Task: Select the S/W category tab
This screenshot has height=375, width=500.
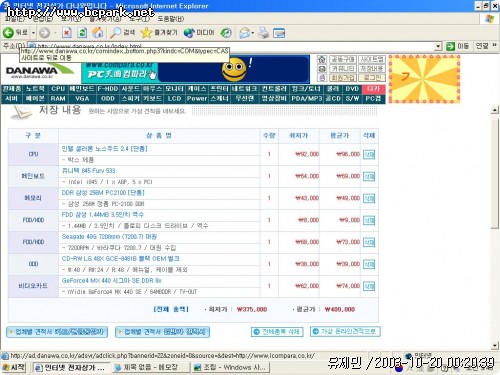Action: pos(352,98)
